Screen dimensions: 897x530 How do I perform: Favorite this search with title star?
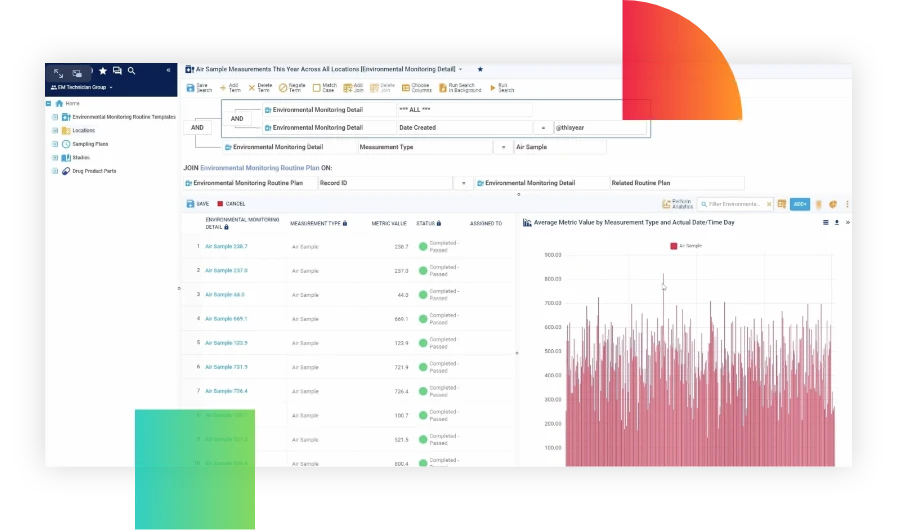[480, 69]
